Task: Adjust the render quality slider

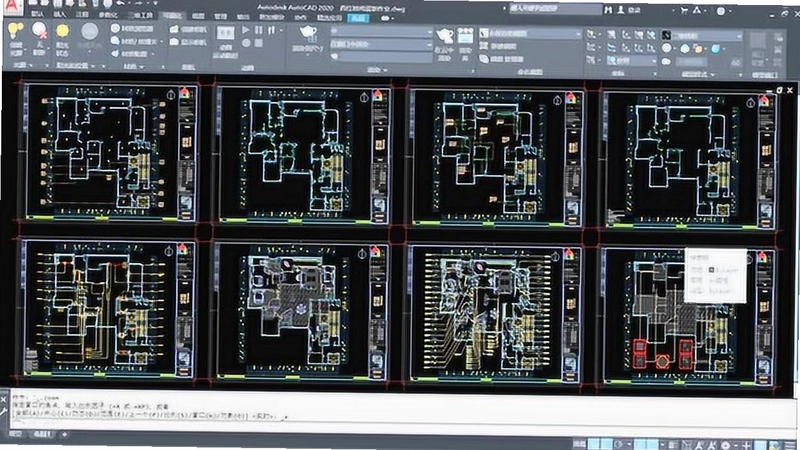Action: coord(383,57)
